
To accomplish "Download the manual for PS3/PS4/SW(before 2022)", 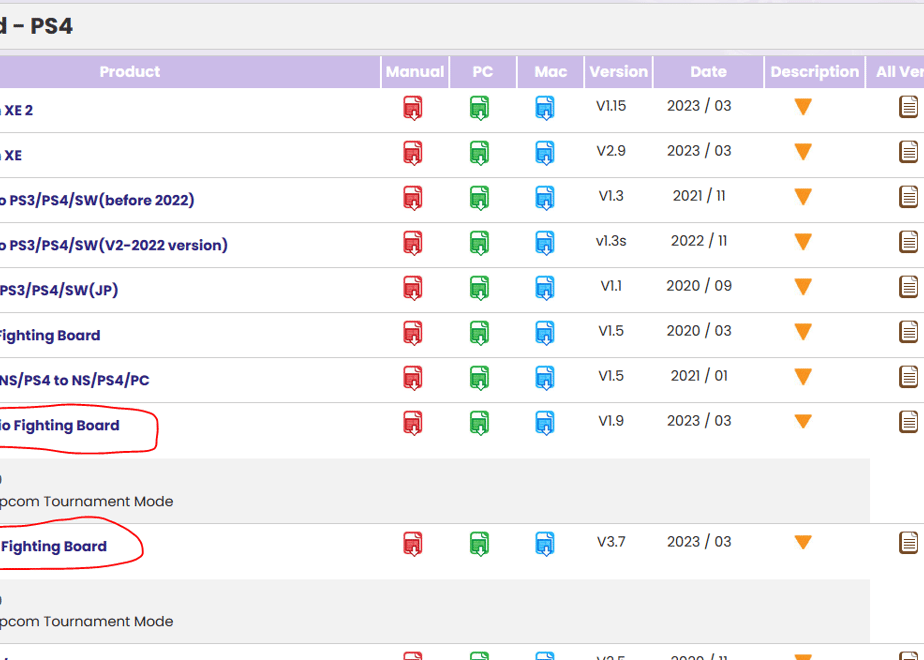I will (413, 198).
